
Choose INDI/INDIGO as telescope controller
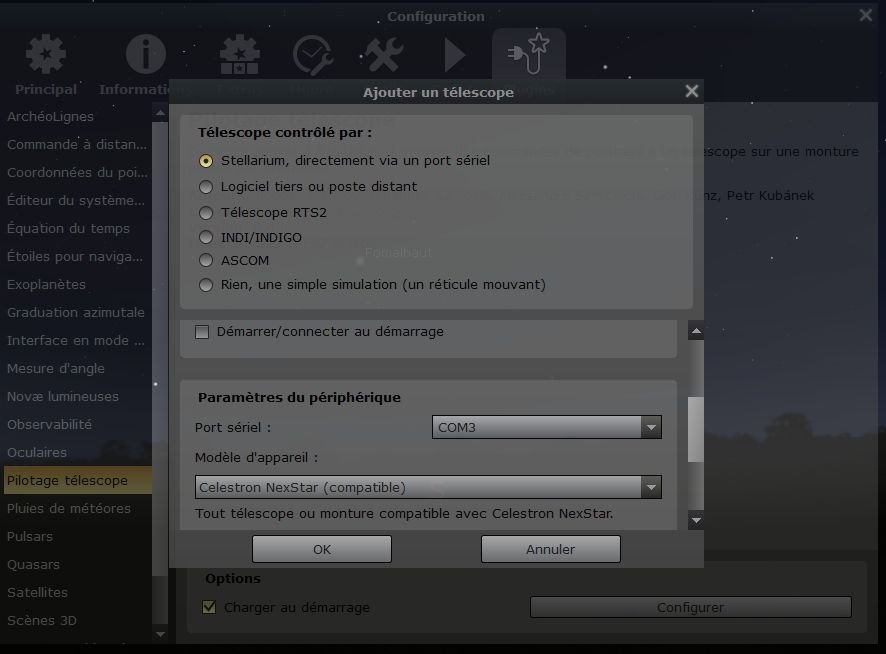click(206, 237)
